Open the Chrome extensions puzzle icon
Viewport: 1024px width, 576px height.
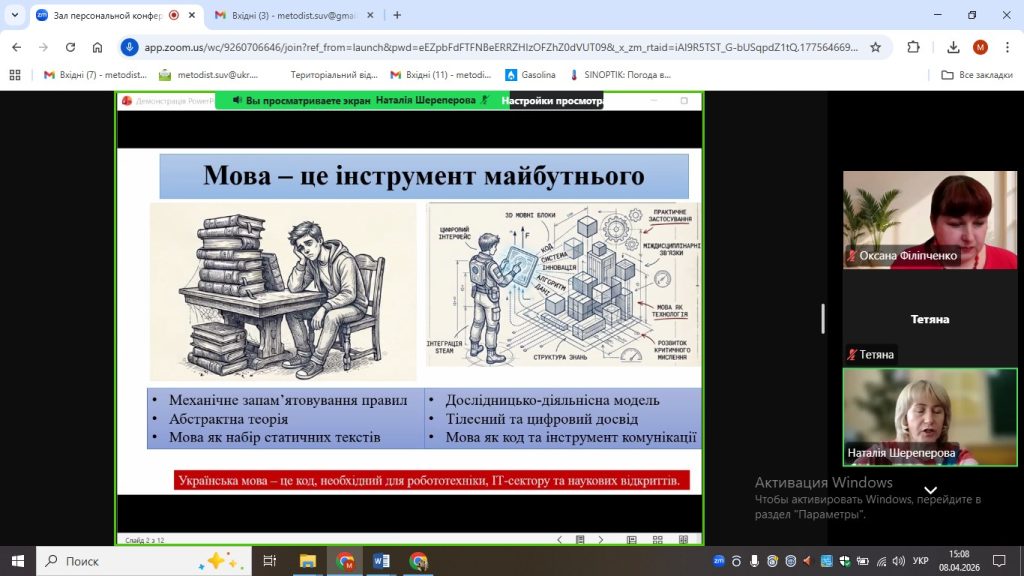(x=913, y=47)
